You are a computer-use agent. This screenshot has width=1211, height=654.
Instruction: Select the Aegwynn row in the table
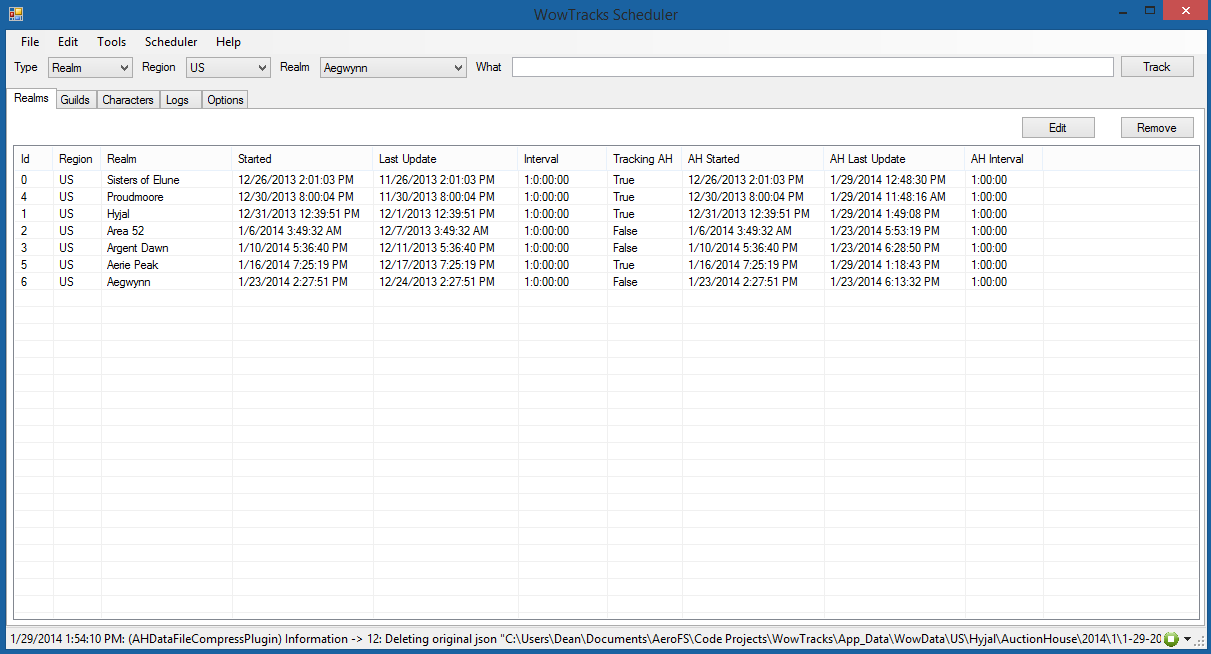tap(606, 282)
